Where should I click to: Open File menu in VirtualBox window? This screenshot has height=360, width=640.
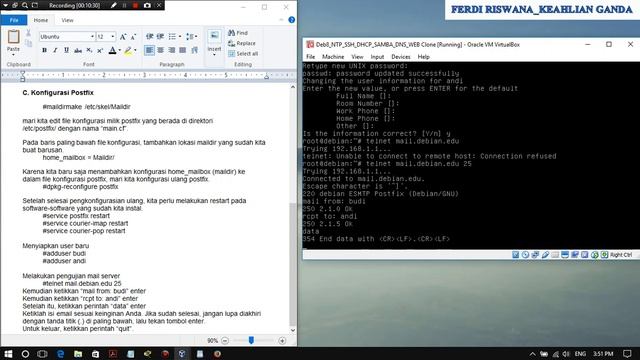click(311, 57)
